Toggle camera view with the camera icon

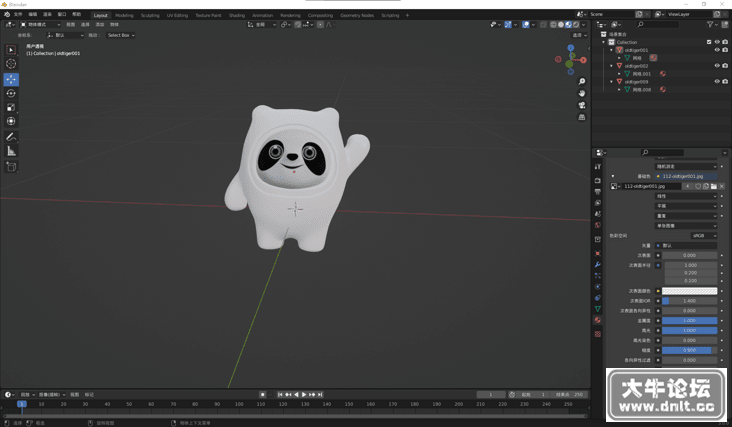[x=582, y=105]
